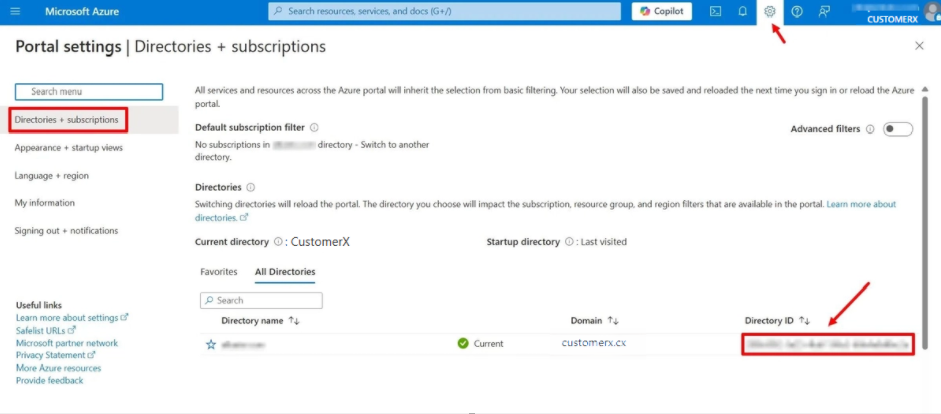Image resolution: width=941 pixels, height=414 pixels.
Task: Focus the Search resources, services, and docs box
Action: click(x=444, y=11)
